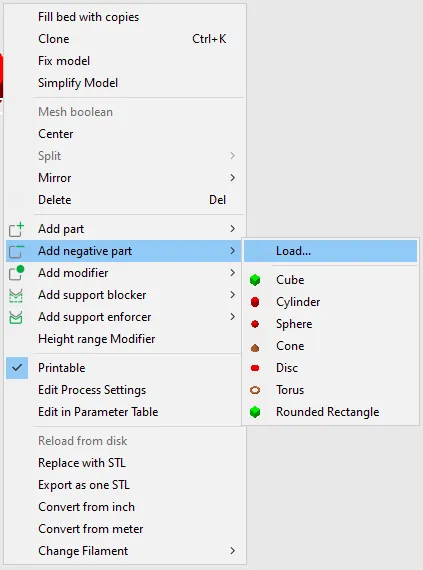
Task: Click the Add support blocker icon
Action: [16, 296]
